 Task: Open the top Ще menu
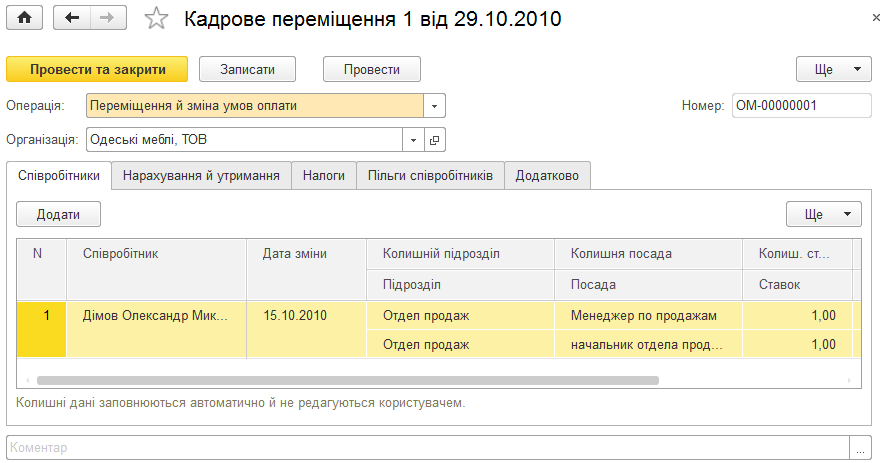(x=834, y=69)
